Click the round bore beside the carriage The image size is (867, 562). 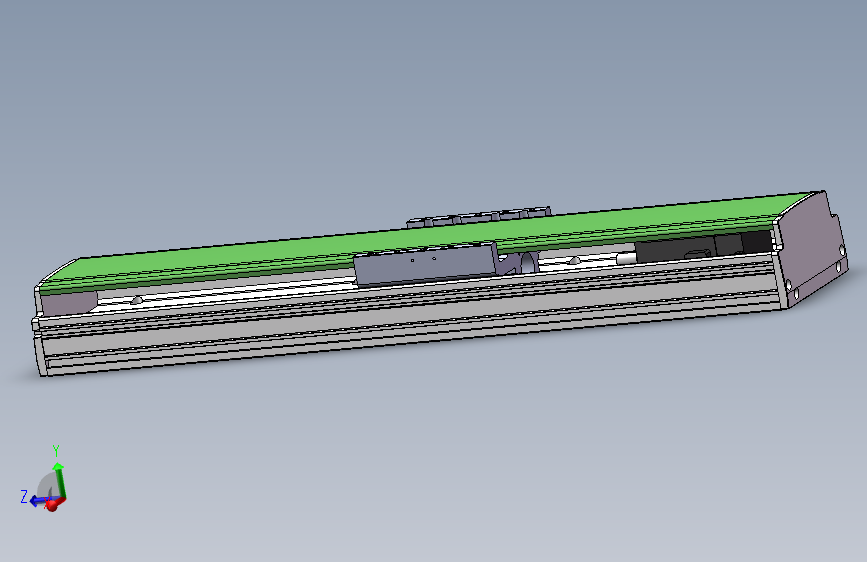point(528,263)
